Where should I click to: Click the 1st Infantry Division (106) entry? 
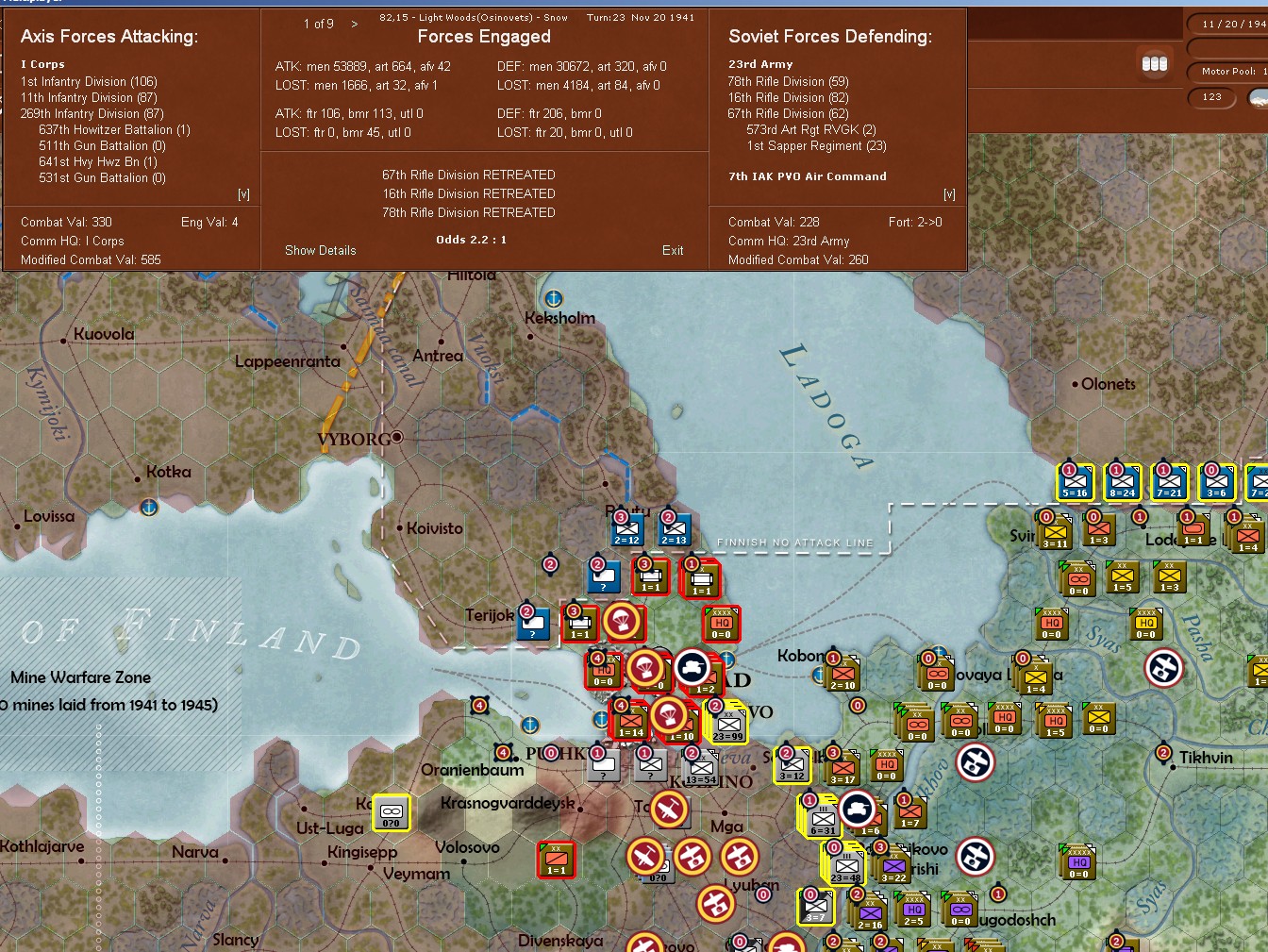point(89,82)
